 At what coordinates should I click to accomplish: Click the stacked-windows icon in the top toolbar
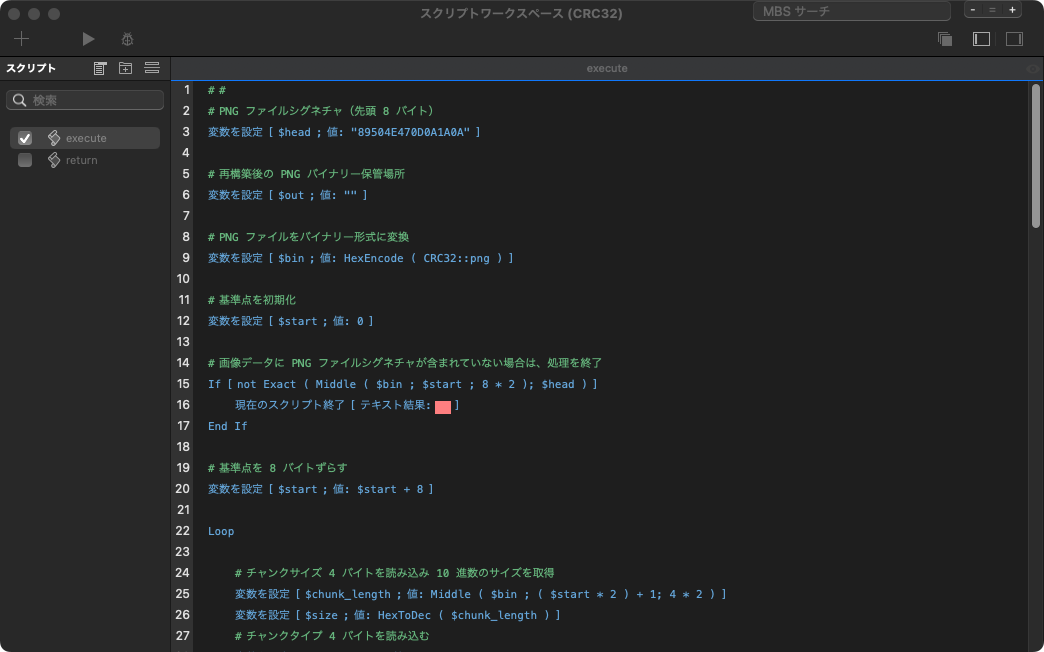944,39
